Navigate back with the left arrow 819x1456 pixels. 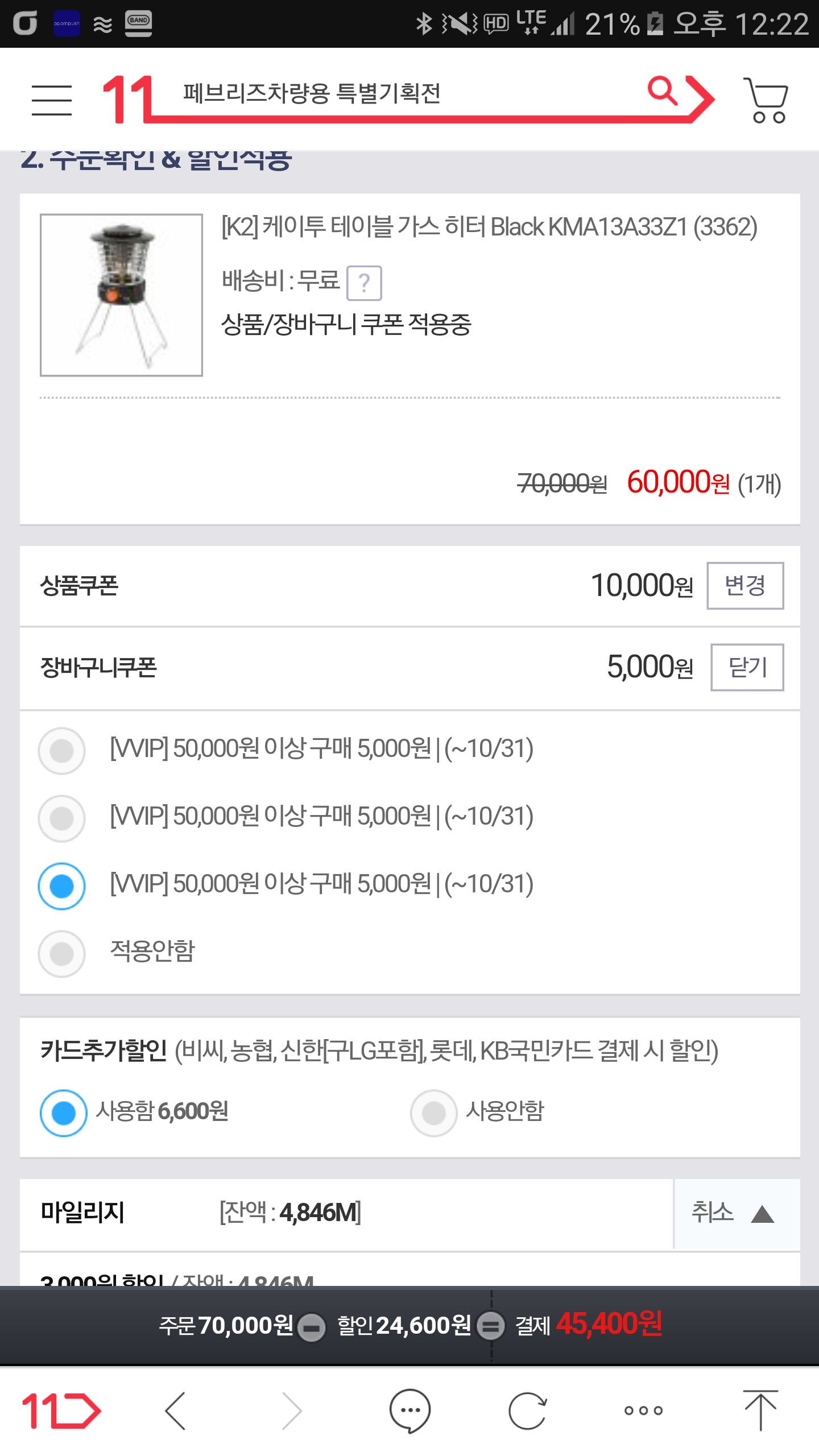click(x=176, y=1410)
